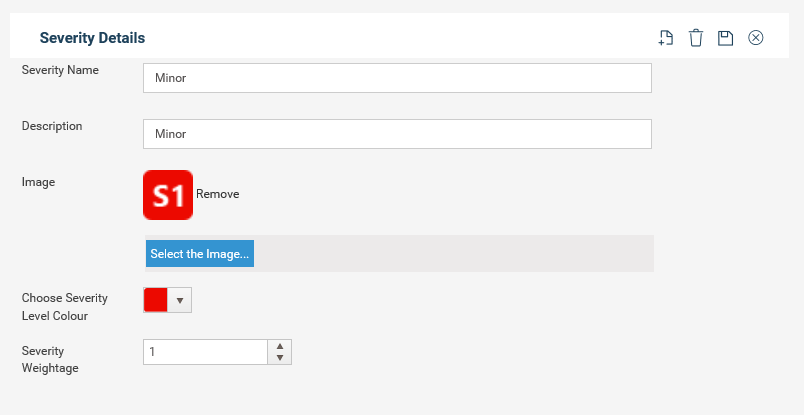Image resolution: width=804 pixels, height=415 pixels.
Task: Focus the Severity Name input field
Action: [397, 78]
